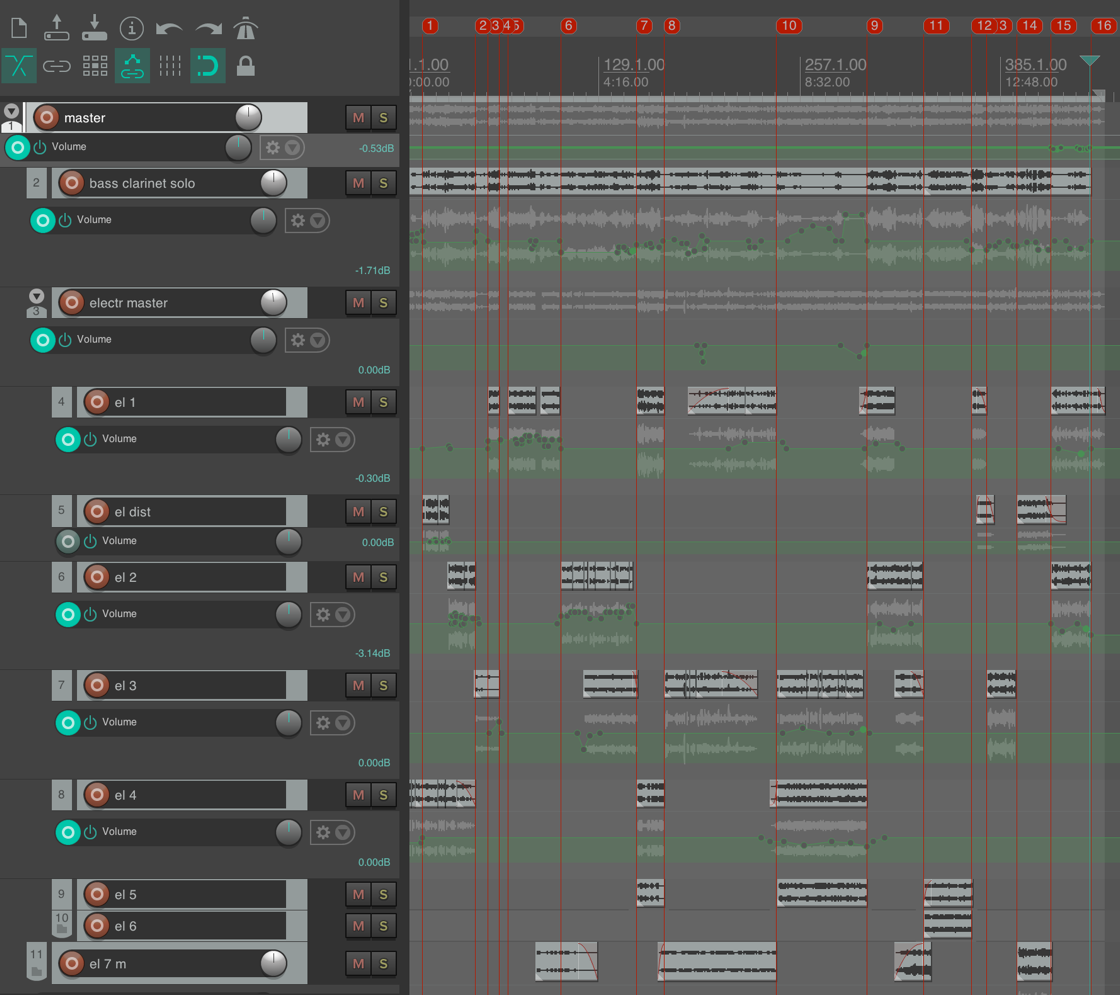
Task: Mute the el 6 track
Action: 358,926
